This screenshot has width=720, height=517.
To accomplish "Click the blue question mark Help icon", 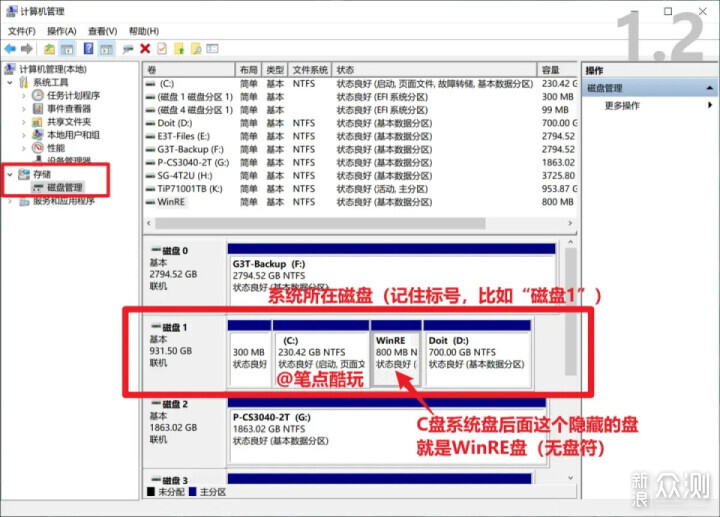I will click(89, 48).
